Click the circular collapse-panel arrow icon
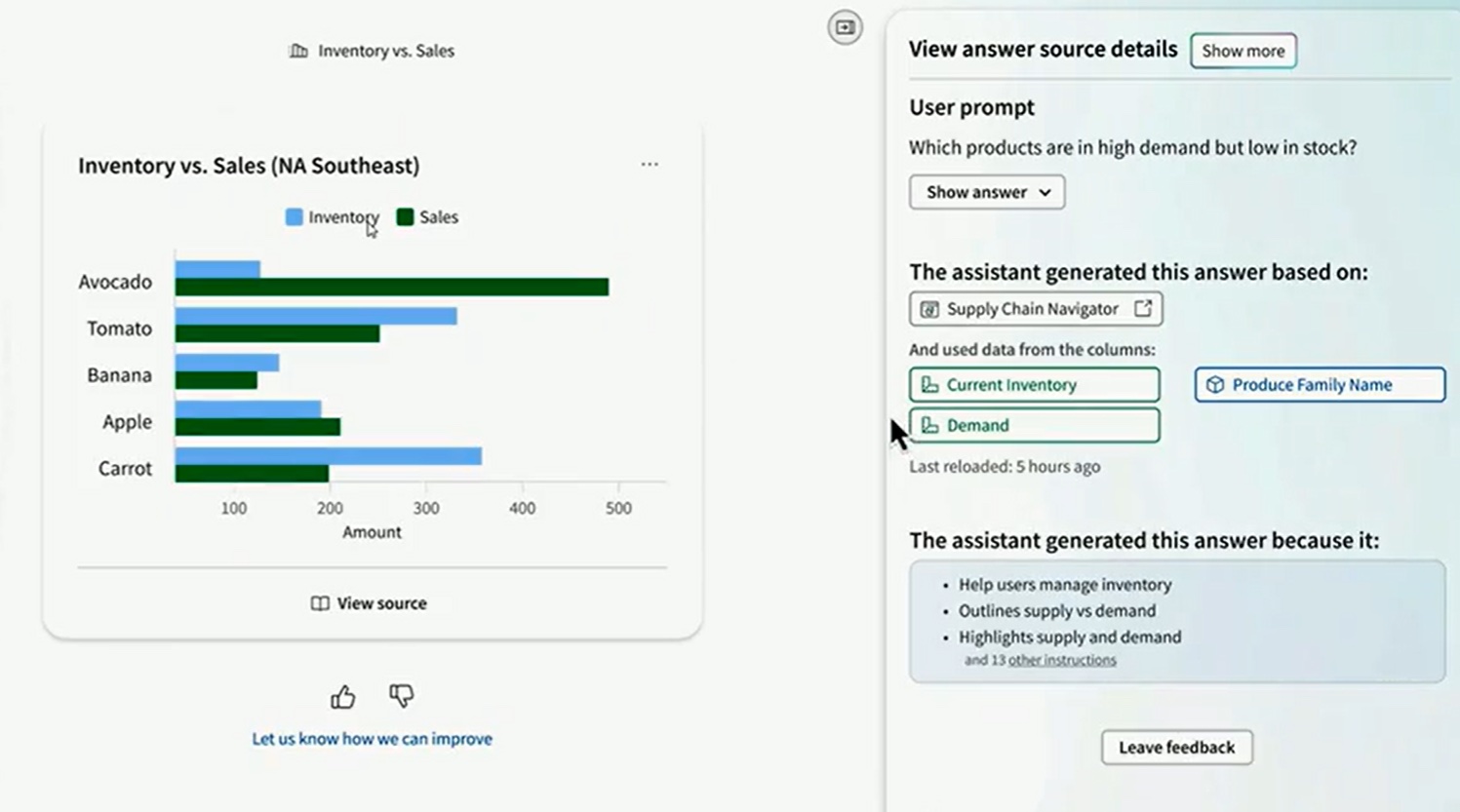Viewport: 1460px width, 812px height. pyautogui.click(x=844, y=27)
